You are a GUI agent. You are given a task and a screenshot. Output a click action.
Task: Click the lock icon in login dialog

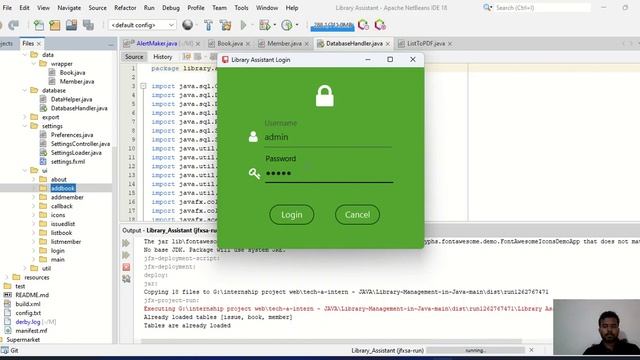click(324, 96)
